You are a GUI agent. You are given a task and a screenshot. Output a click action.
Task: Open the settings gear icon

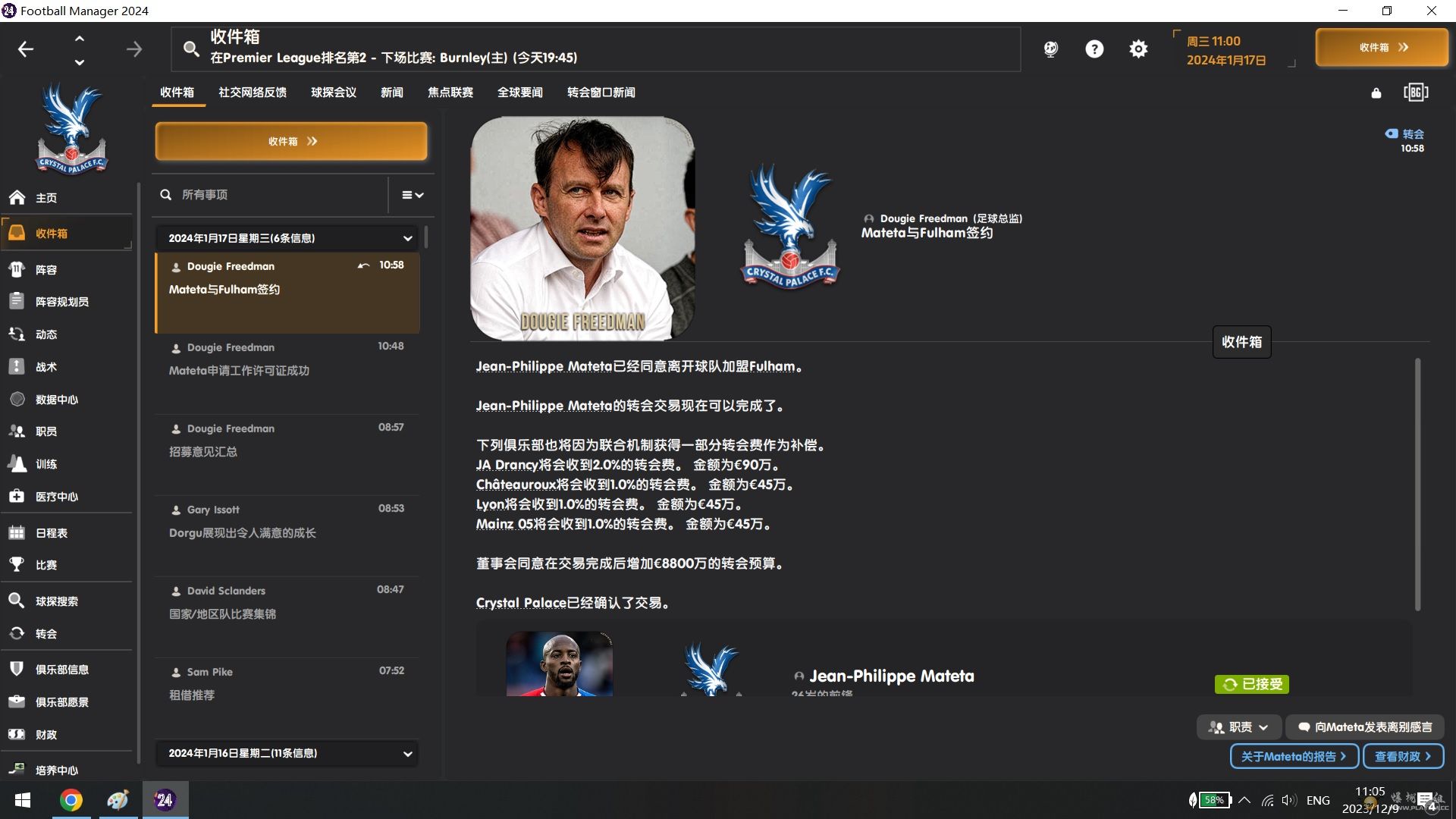pos(1138,49)
